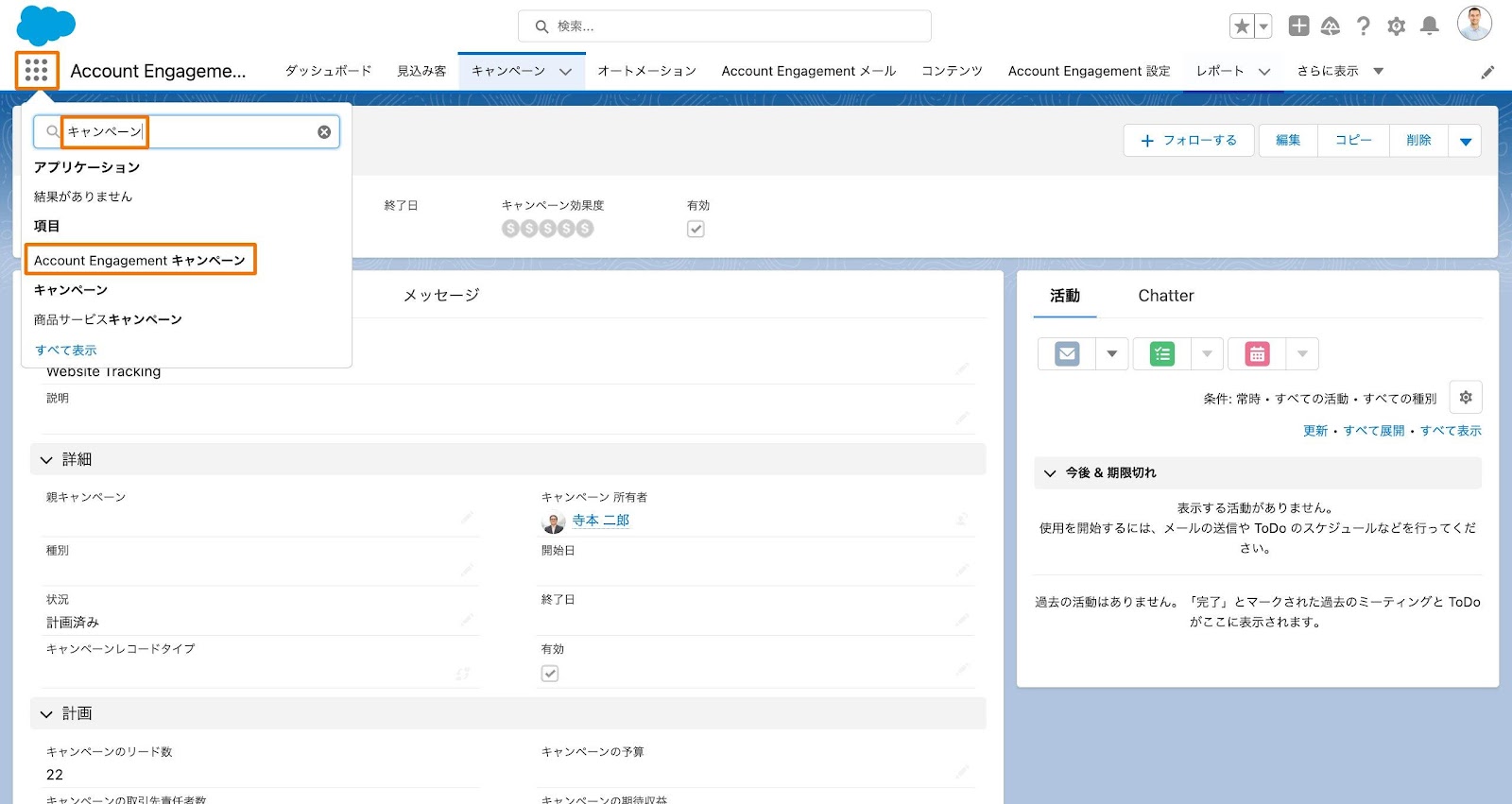This screenshot has height=804, width=1512.
Task: Select 商品サービスキャンペーン item
Action: coord(108,319)
